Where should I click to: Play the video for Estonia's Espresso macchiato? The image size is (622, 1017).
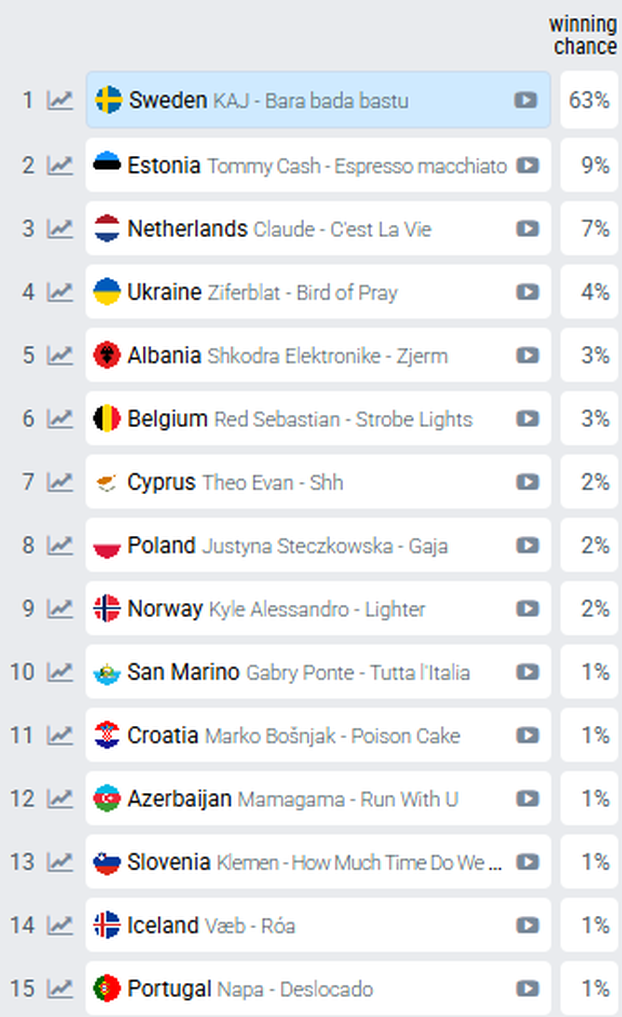(527, 165)
